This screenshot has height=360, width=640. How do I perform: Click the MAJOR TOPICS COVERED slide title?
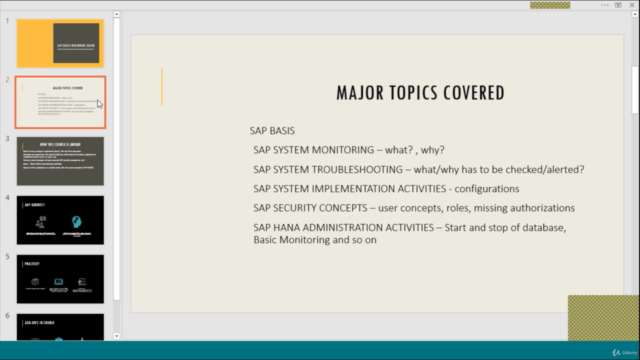[x=420, y=93]
